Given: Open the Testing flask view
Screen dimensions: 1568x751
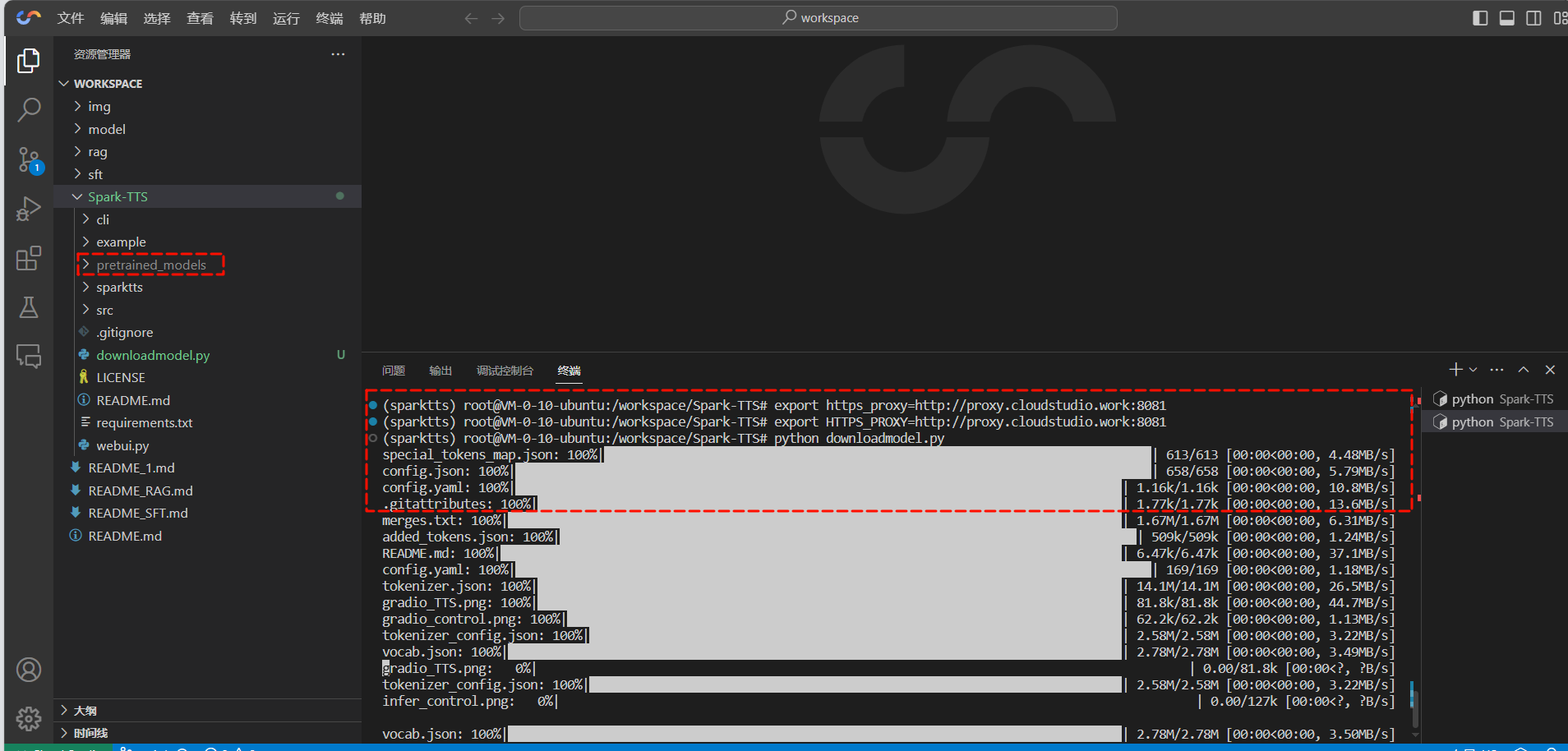Looking at the screenshot, I should [x=29, y=307].
